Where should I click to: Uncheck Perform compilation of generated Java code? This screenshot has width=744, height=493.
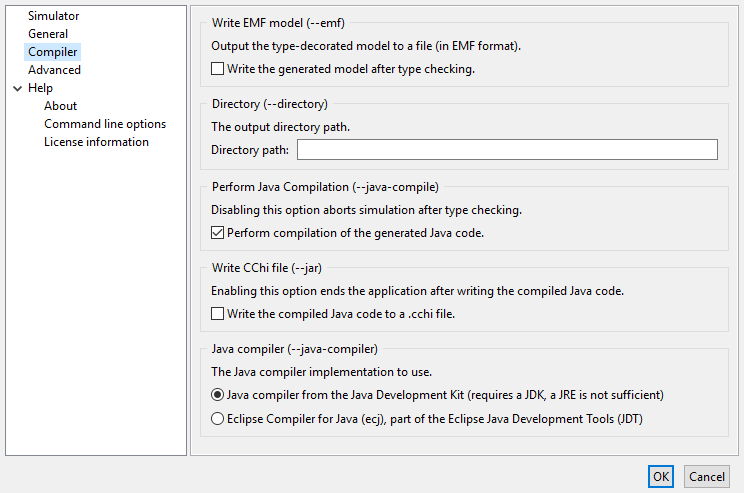(218, 233)
